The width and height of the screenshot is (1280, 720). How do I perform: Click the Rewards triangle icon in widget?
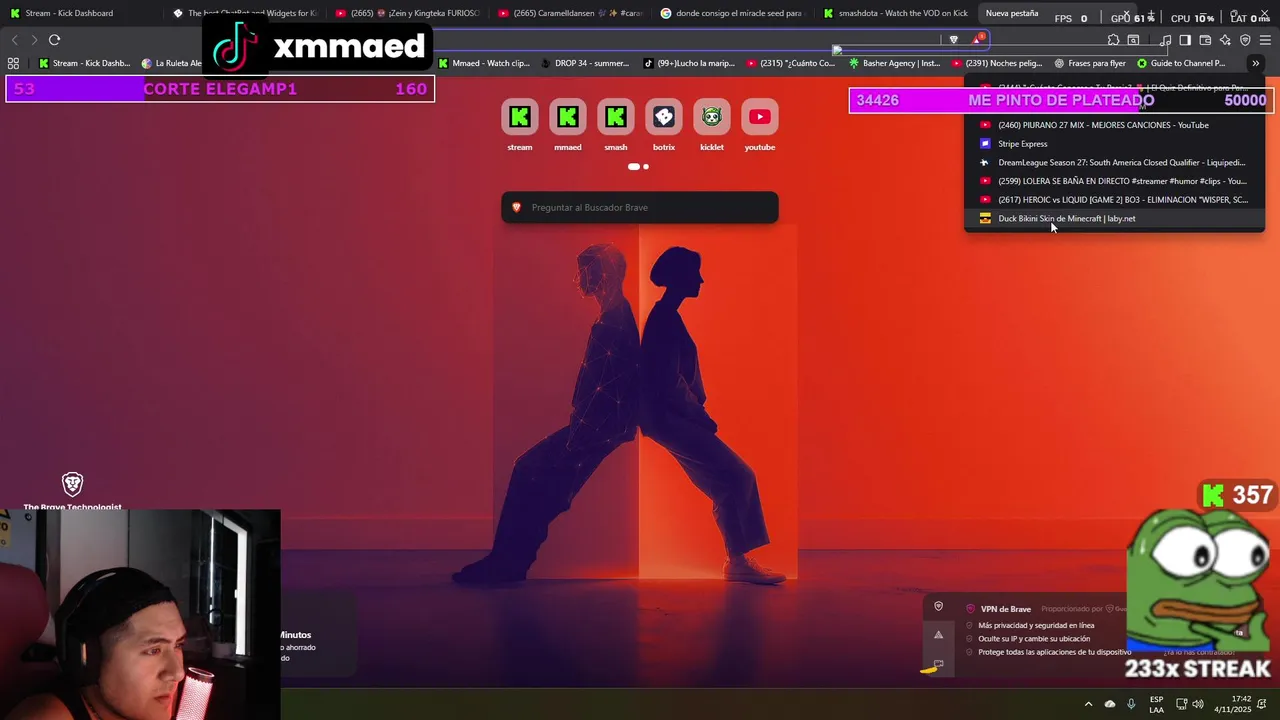[x=938, y=635]
